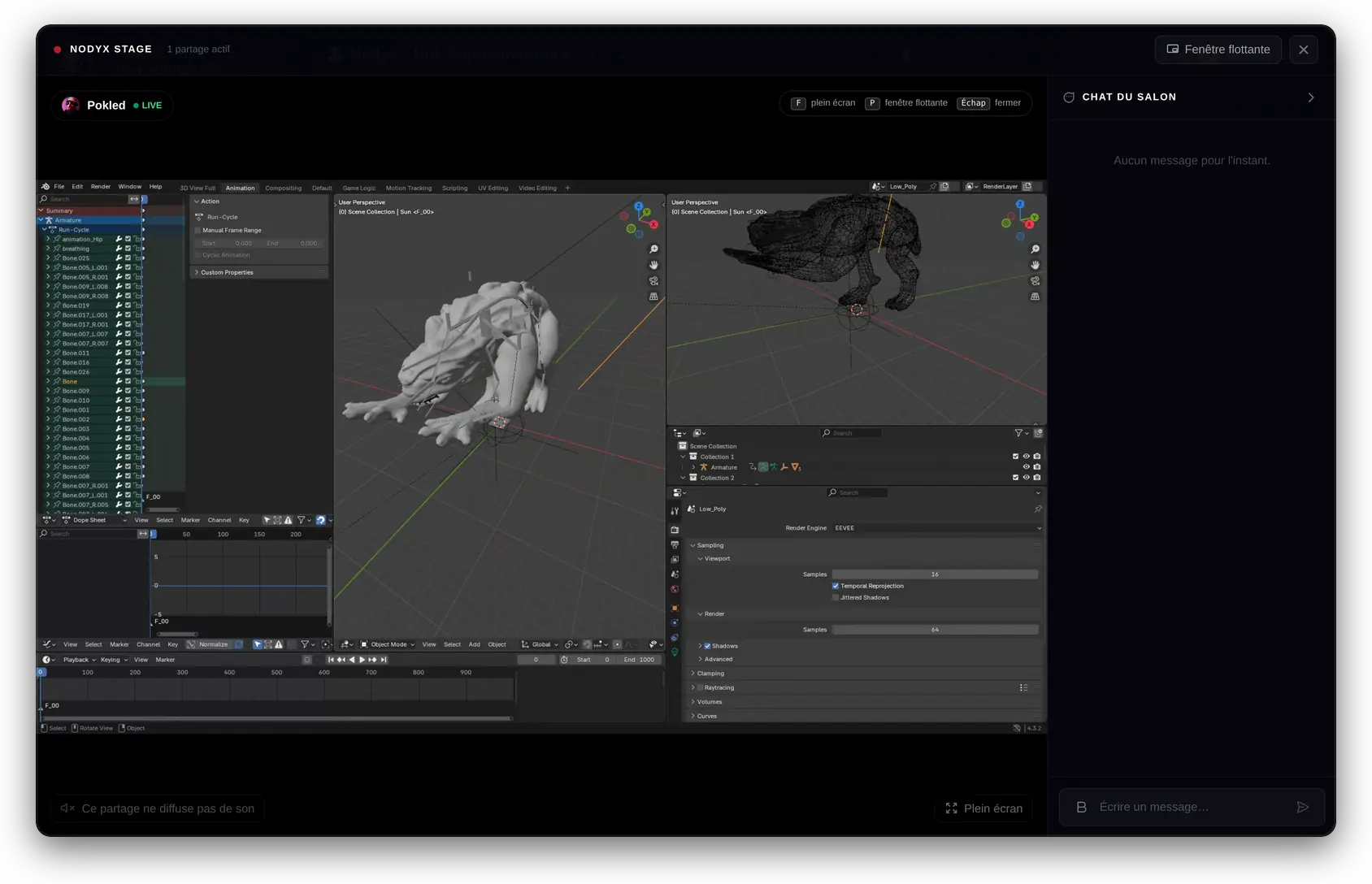Adjust the Render Samples slider showing 64
Viewport: 1372px width, 884px height.
pos(935,630)
